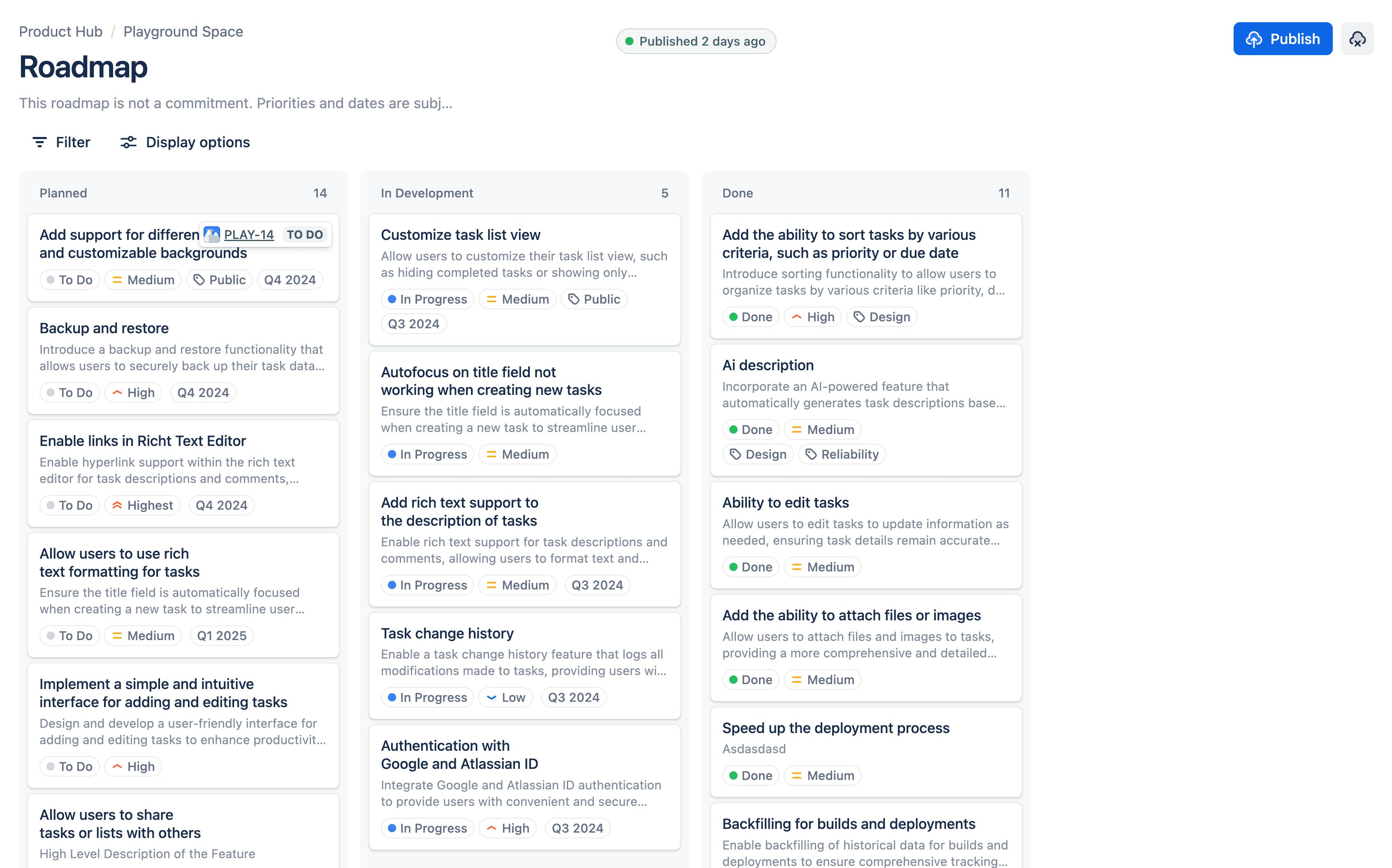Click the Published 2 days ago status pill

[x=696, y=41]
